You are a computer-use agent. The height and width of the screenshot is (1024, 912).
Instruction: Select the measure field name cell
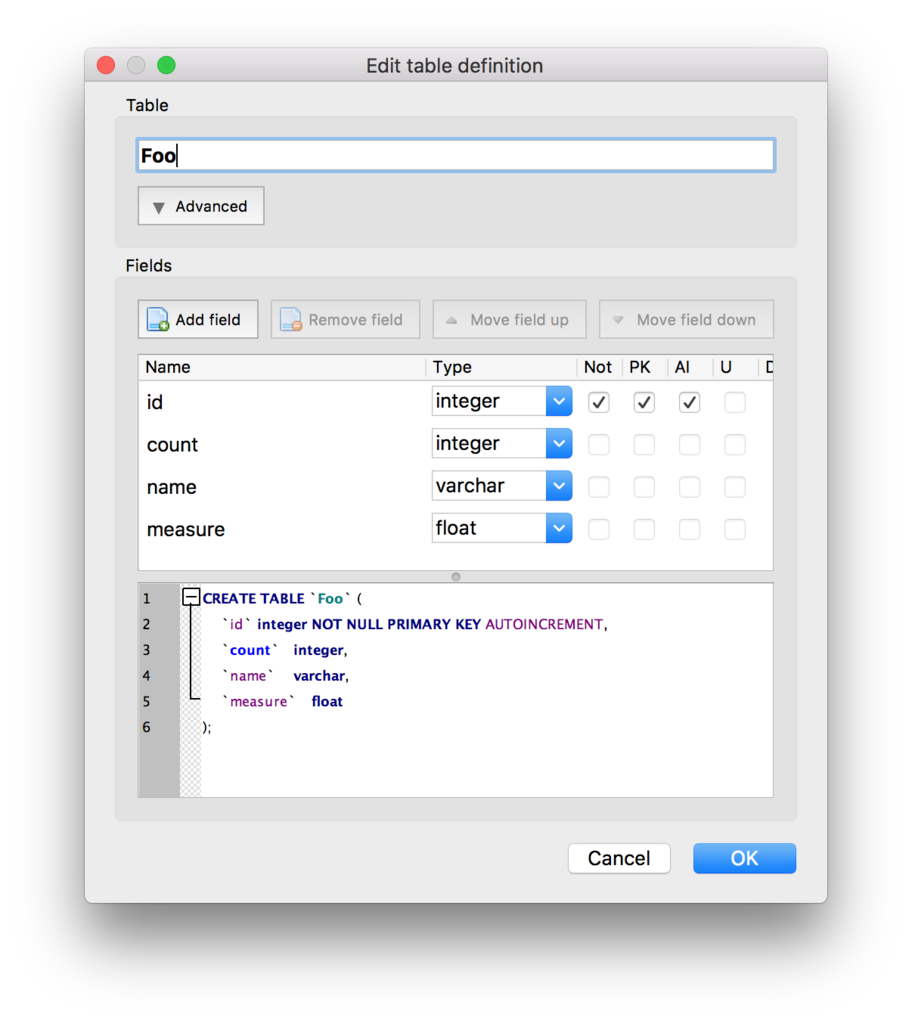282,530
